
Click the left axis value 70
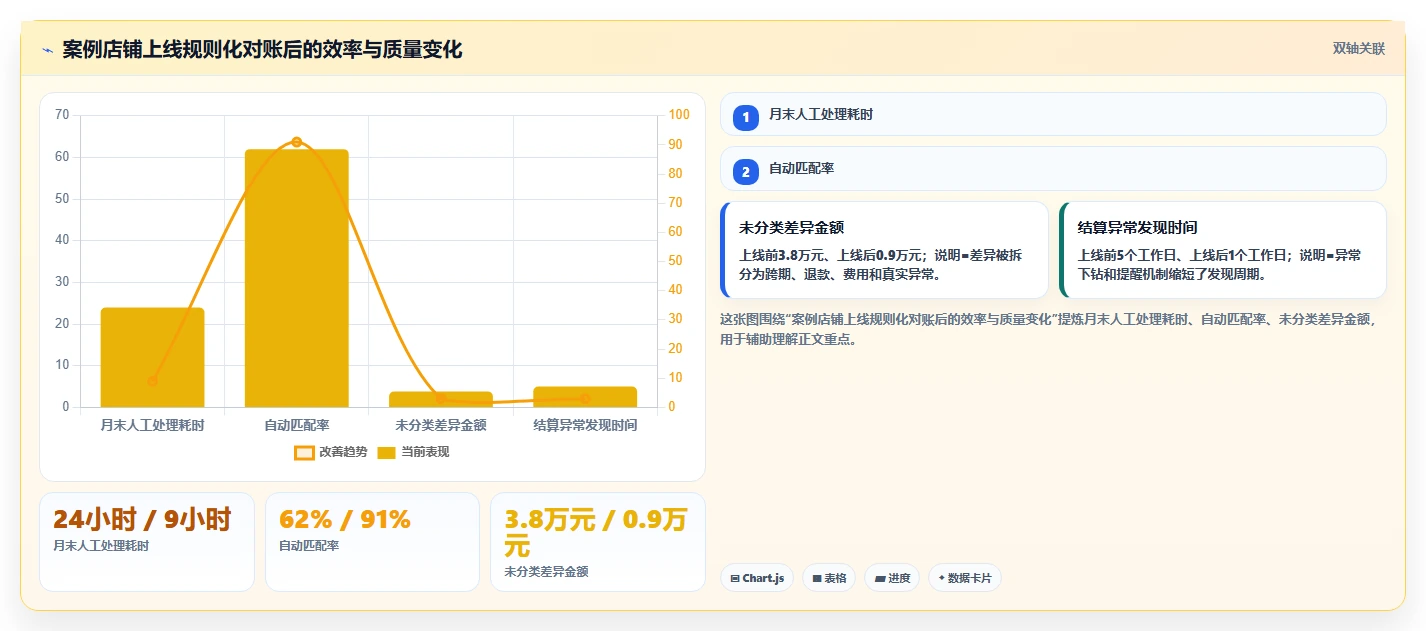pos(62,115)
